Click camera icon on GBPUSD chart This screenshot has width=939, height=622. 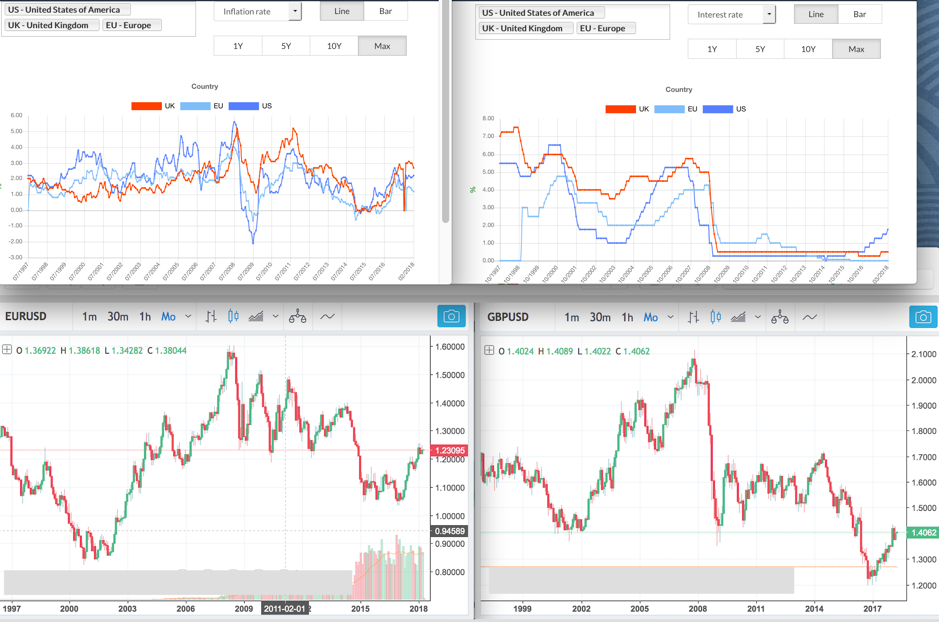coord(923,317)
